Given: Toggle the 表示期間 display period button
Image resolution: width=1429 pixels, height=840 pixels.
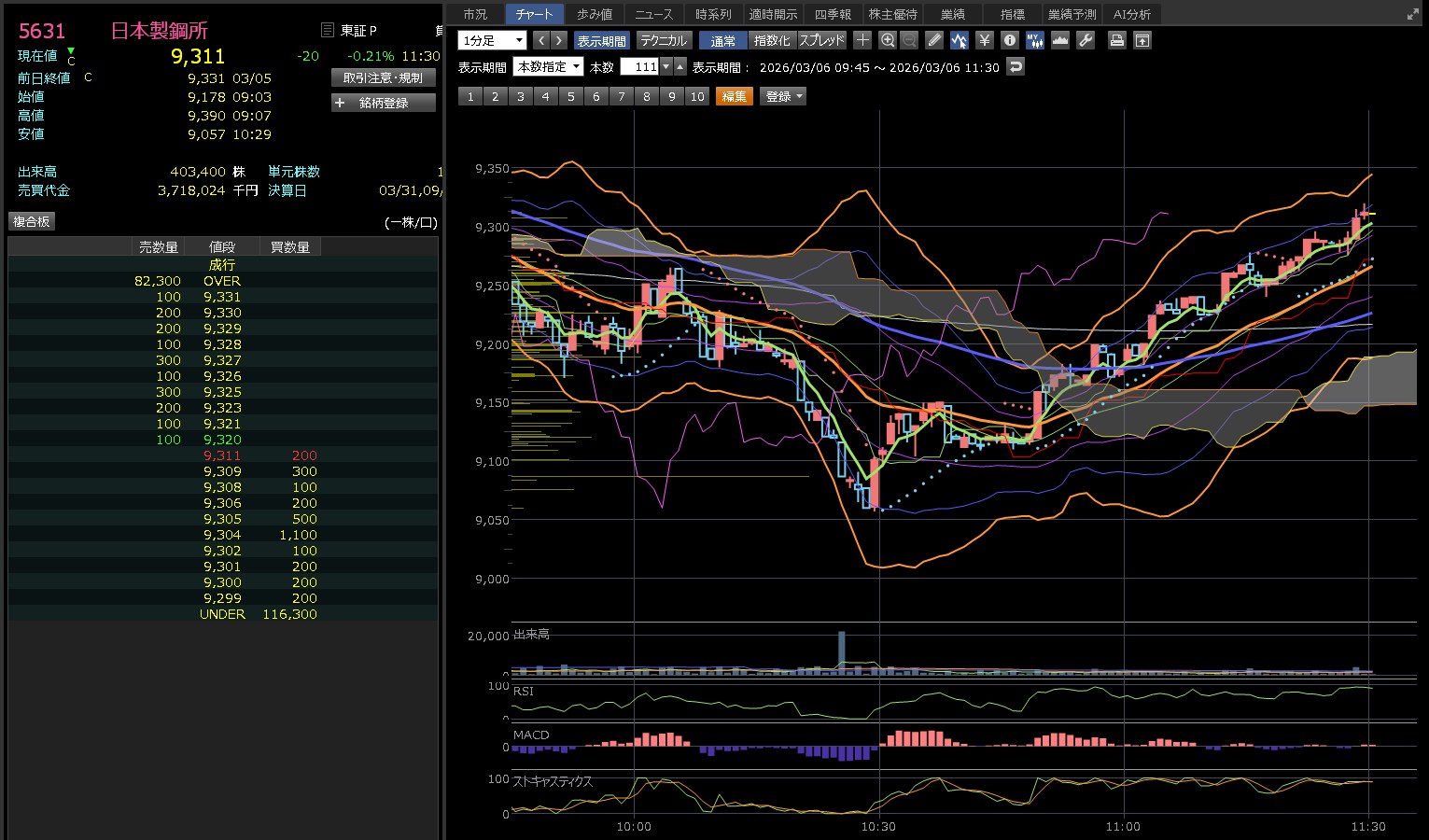Looking at the screenshot, I should tap(601, 41).
